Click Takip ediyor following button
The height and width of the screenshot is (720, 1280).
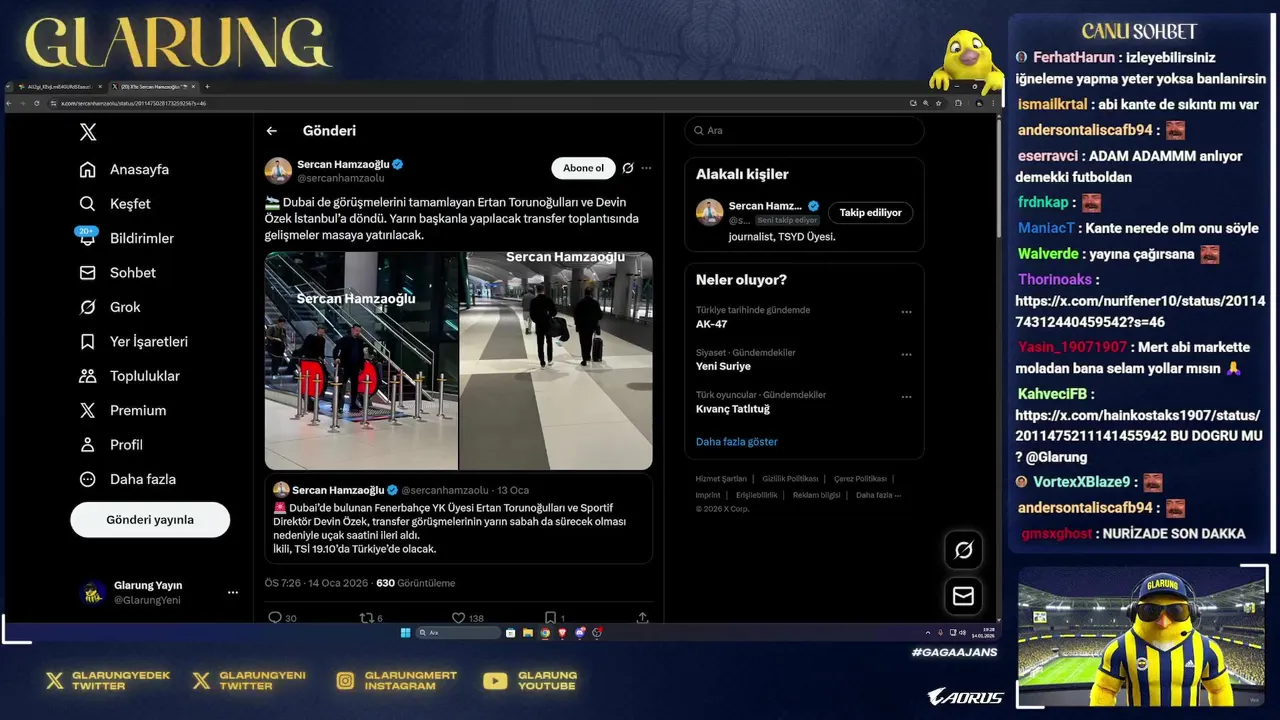tap(870, 212)
